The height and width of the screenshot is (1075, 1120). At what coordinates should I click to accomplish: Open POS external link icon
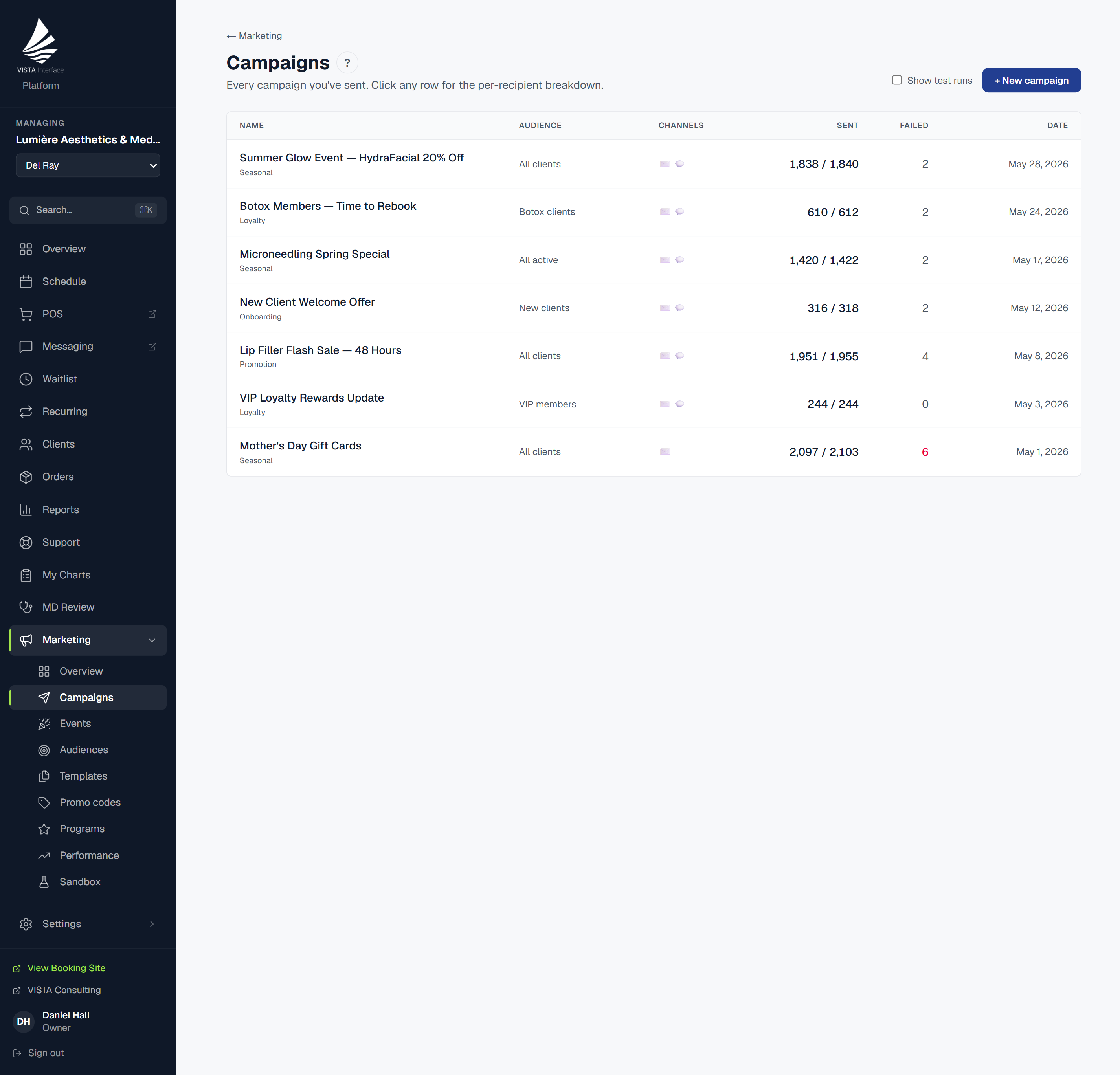coord(152,314)
